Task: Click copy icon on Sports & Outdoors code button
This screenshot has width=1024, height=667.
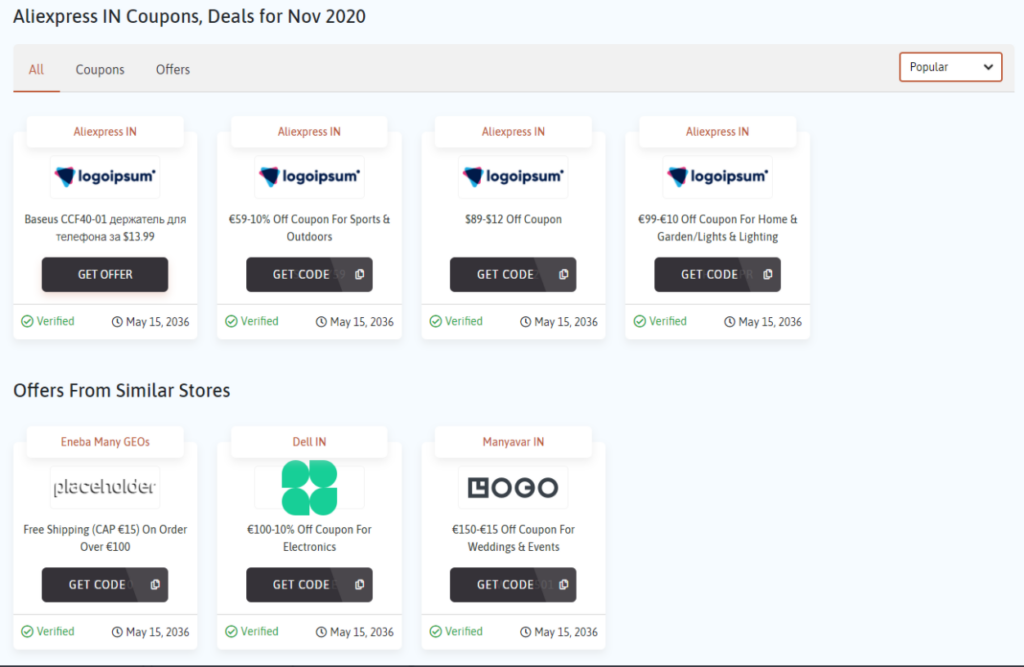Action: (x=359, y=274)
